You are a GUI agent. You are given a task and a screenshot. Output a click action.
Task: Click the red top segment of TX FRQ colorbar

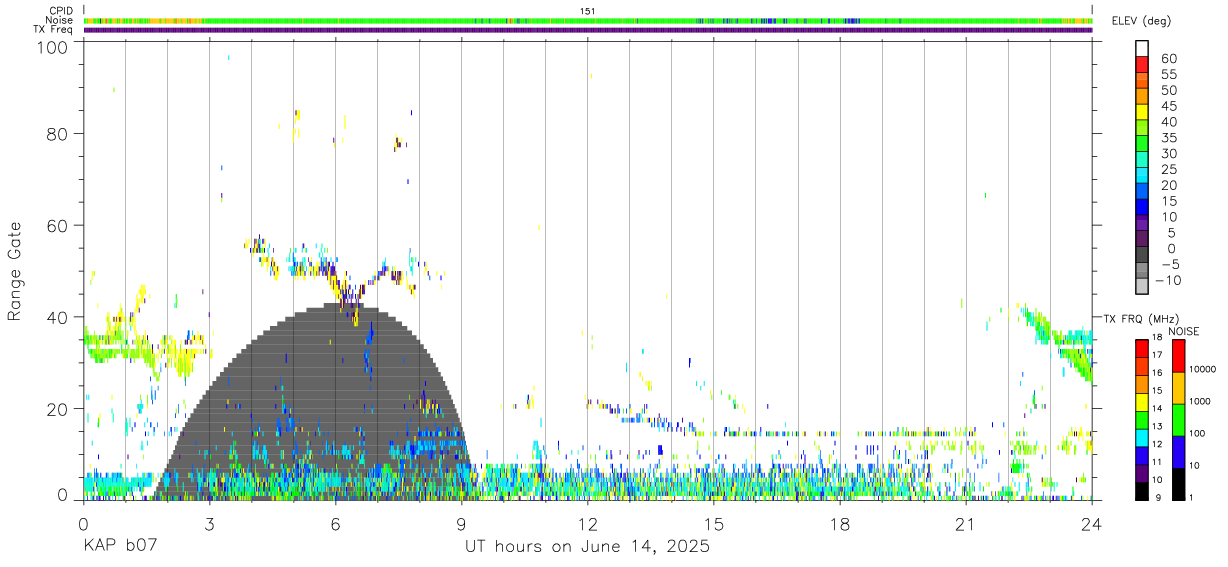tap(1142, 349)
